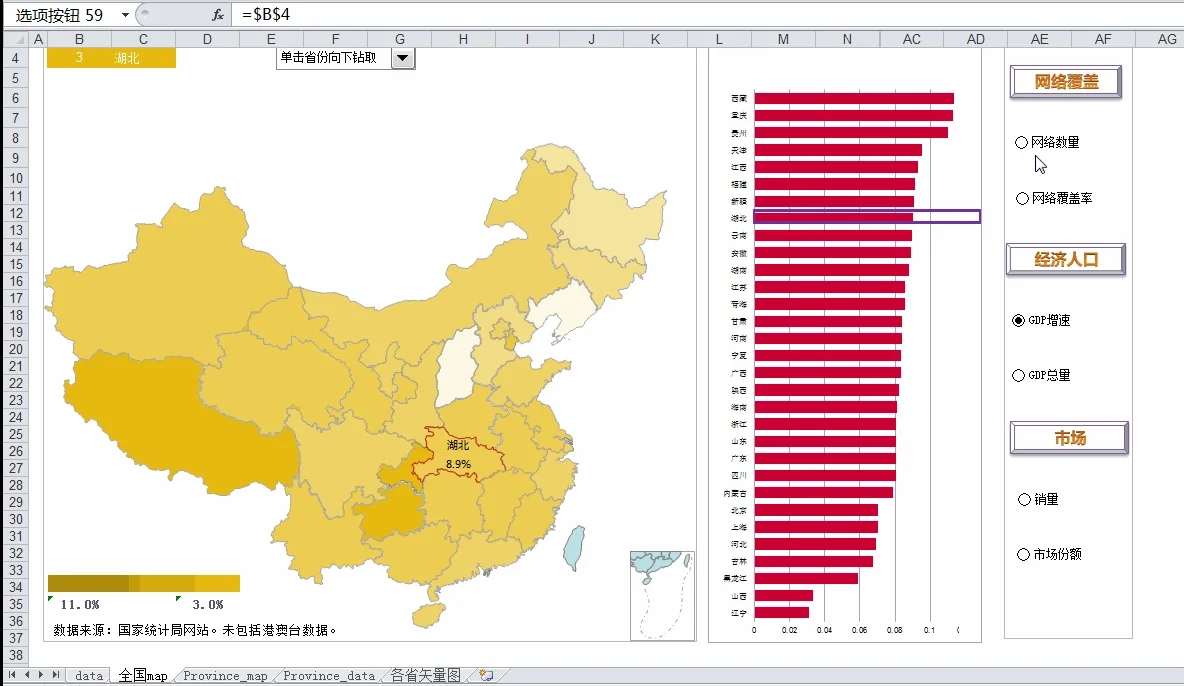
Task: Click the insert function fx icon
Action: (217, 14)
